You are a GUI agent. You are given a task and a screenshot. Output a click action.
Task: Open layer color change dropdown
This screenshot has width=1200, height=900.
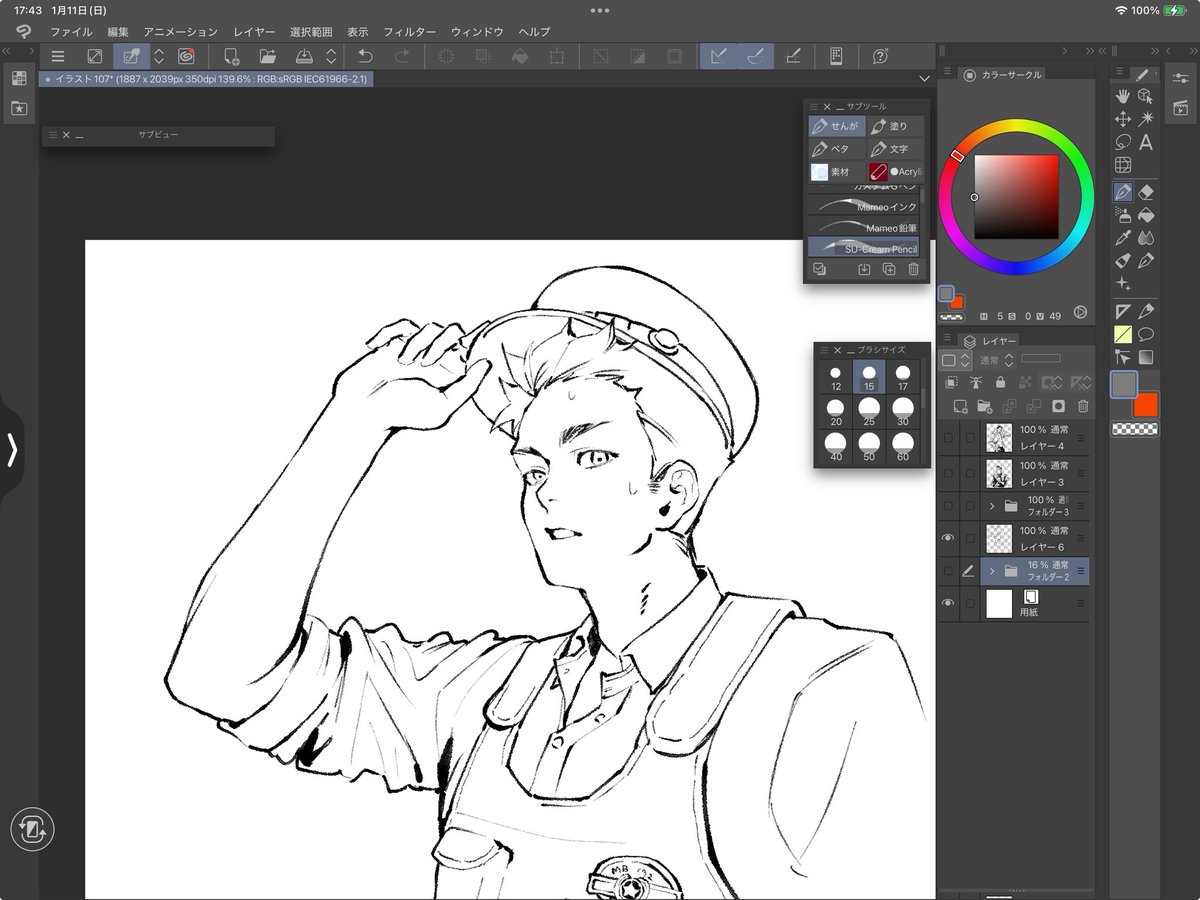click(x=955, y=360)
